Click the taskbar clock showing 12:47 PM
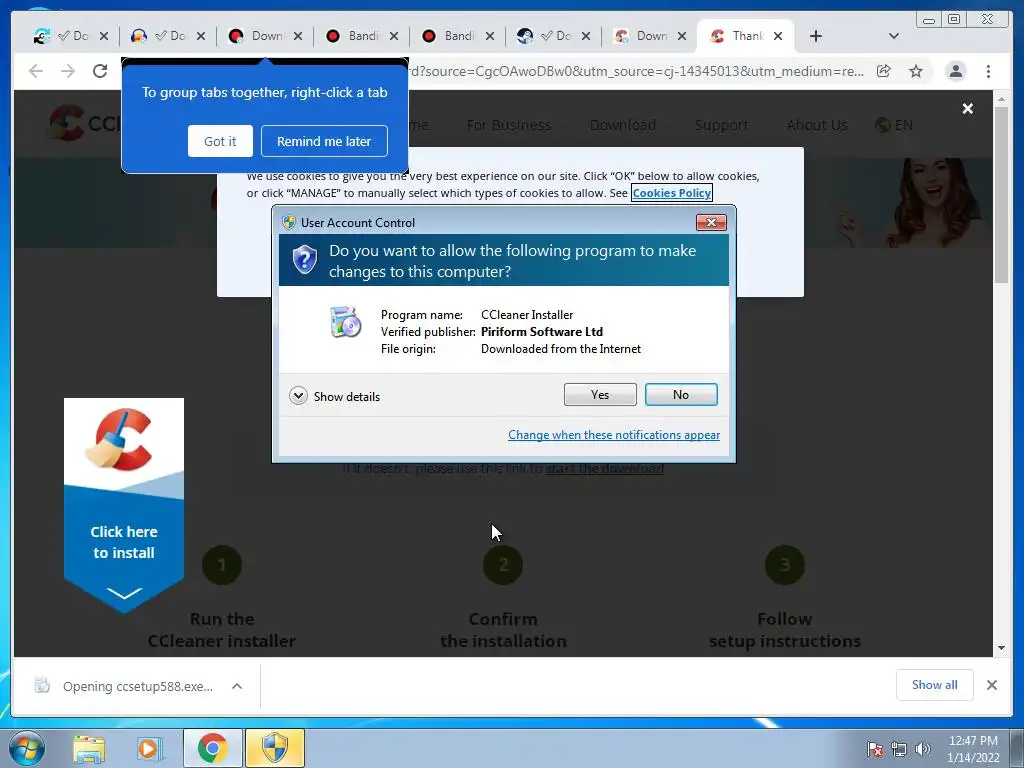The image size is (1024, 768). coord(973,748)
